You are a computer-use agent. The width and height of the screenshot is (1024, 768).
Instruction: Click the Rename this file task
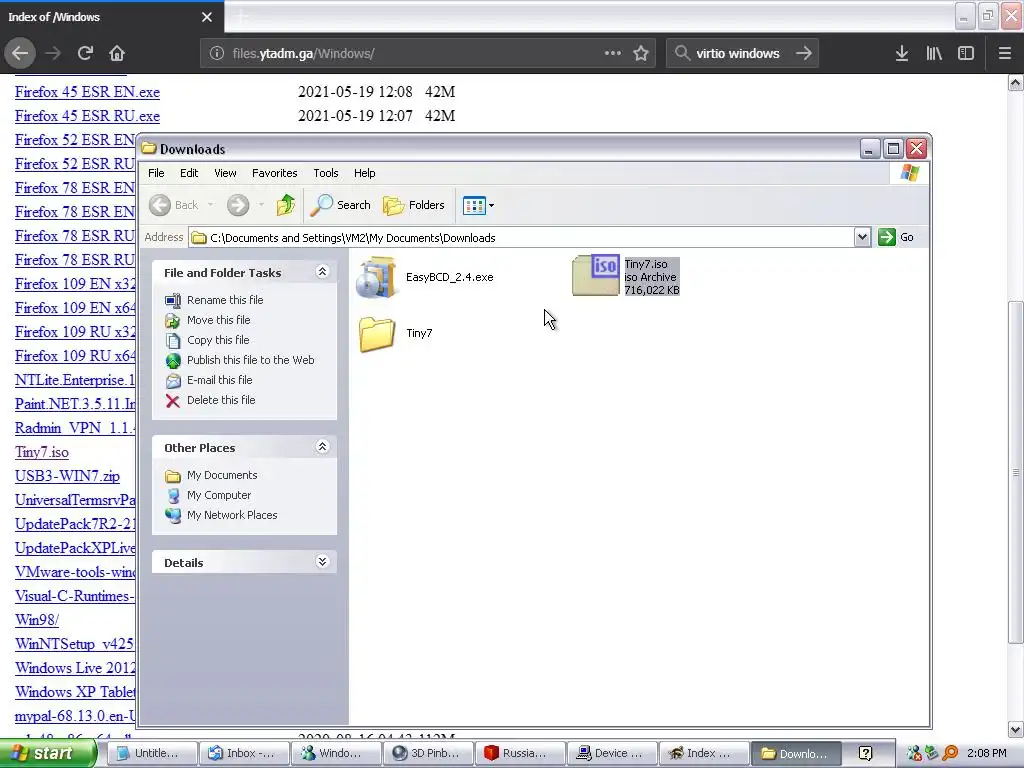225,300
